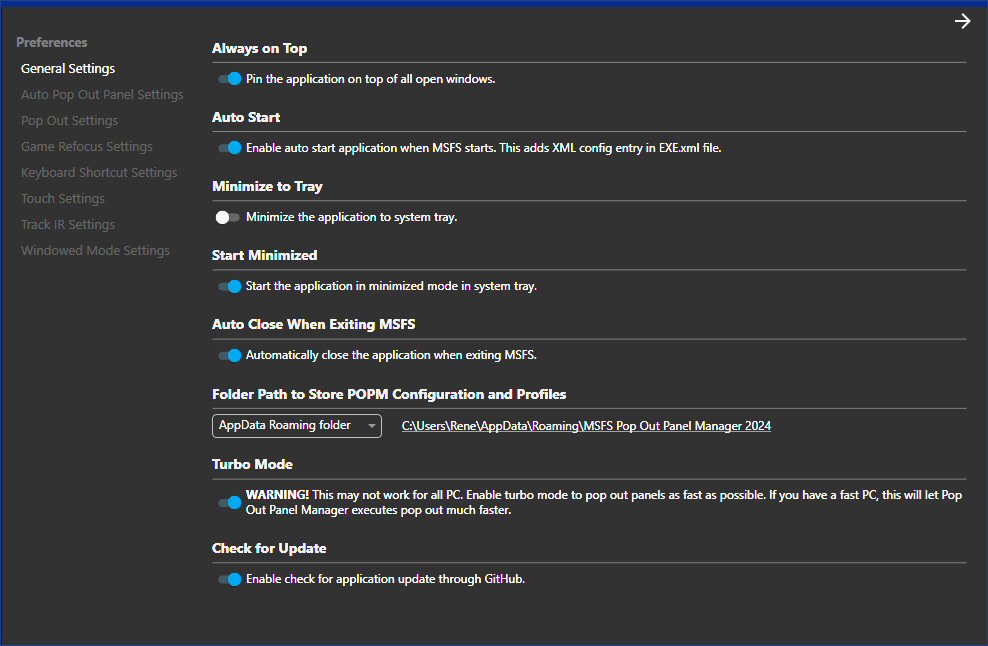The height and width of the screenshot is (646, 988).
Task: Open the MSFS Pop Out Panel Manager folder link
Action: [586, 426]
